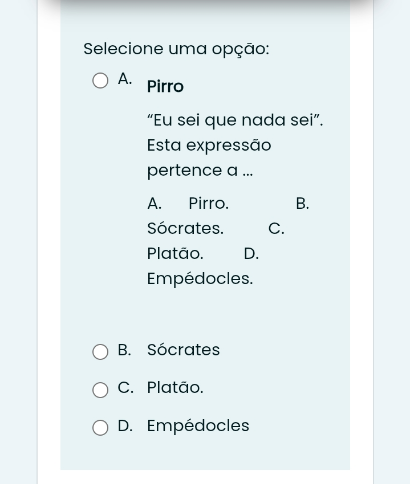
Task: Click the Platão answer label beside C
Action: pos(175,387)
